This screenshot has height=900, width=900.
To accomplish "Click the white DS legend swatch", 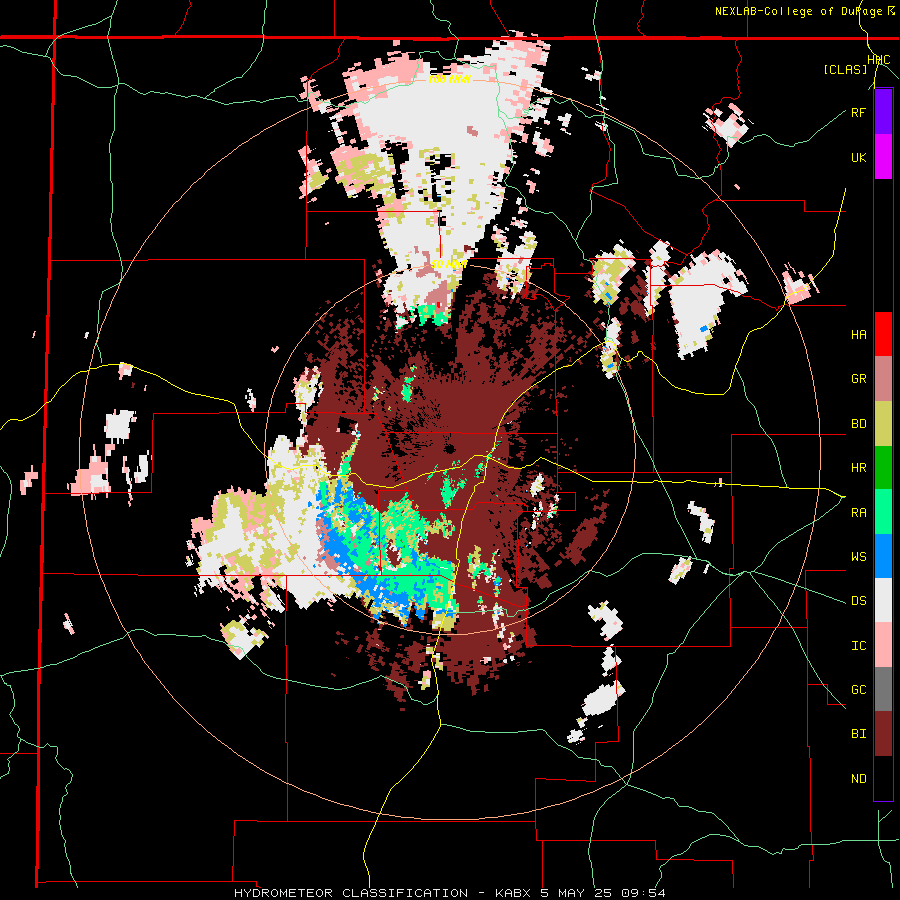I will tap(883, 600).
